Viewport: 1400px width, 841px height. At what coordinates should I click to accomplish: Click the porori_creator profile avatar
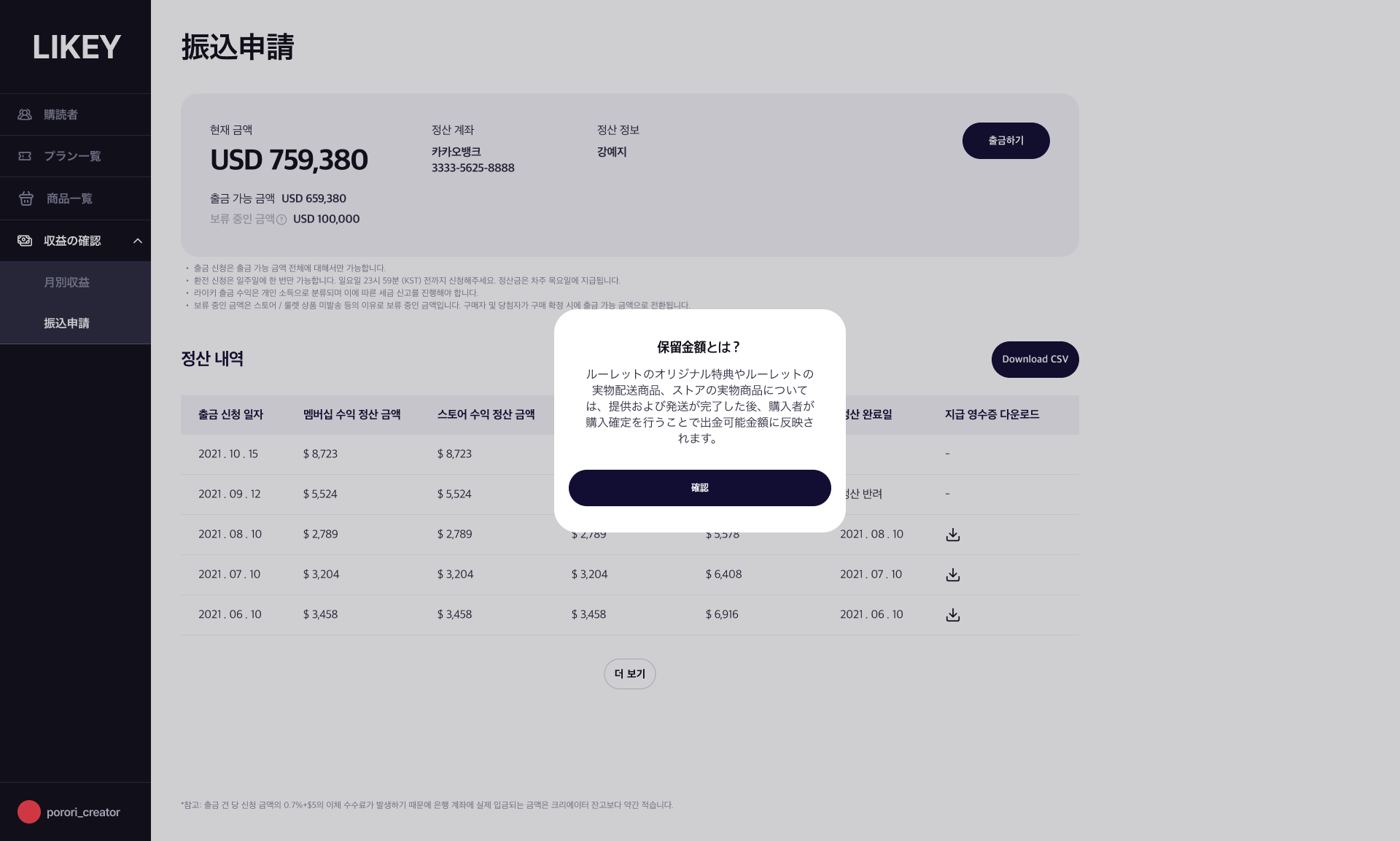tap(29, 812)
